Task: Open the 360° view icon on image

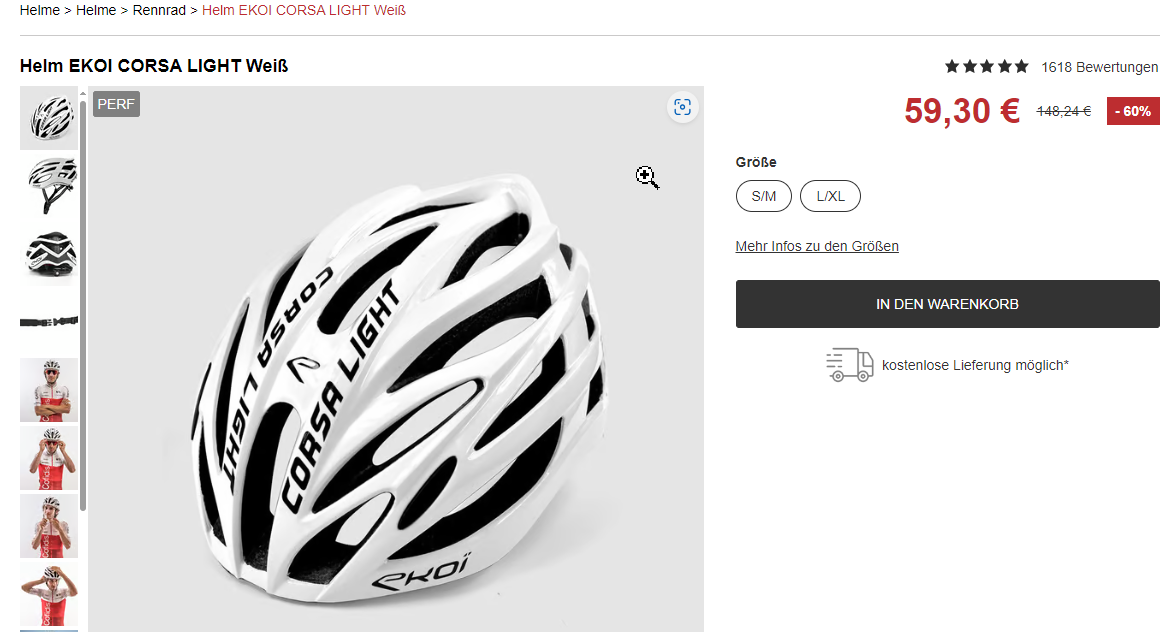Action: [x=683, y=107]
